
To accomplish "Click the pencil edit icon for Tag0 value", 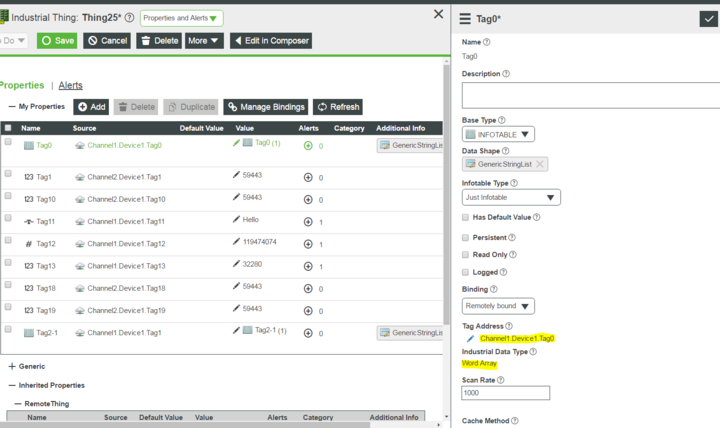I will point(236,143).
